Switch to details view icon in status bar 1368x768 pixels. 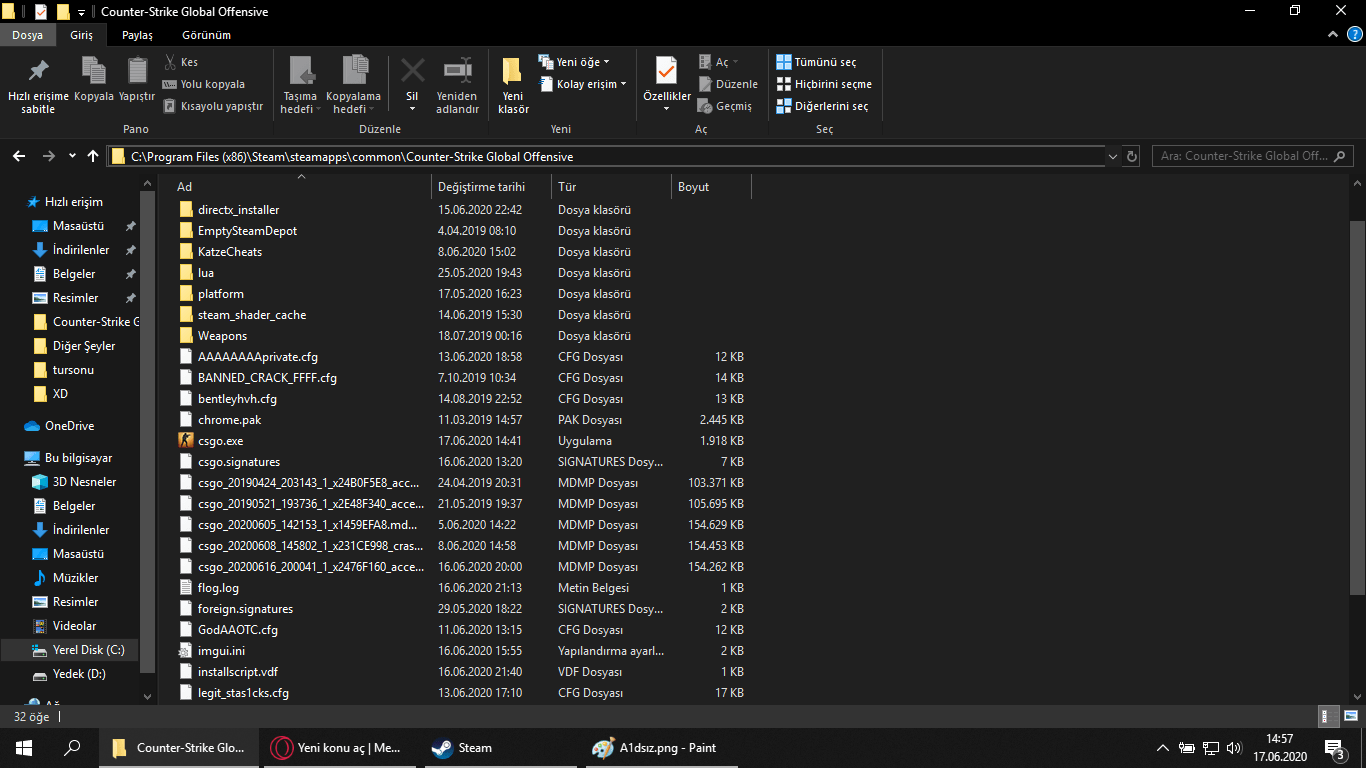click(x=1326, y=716)
